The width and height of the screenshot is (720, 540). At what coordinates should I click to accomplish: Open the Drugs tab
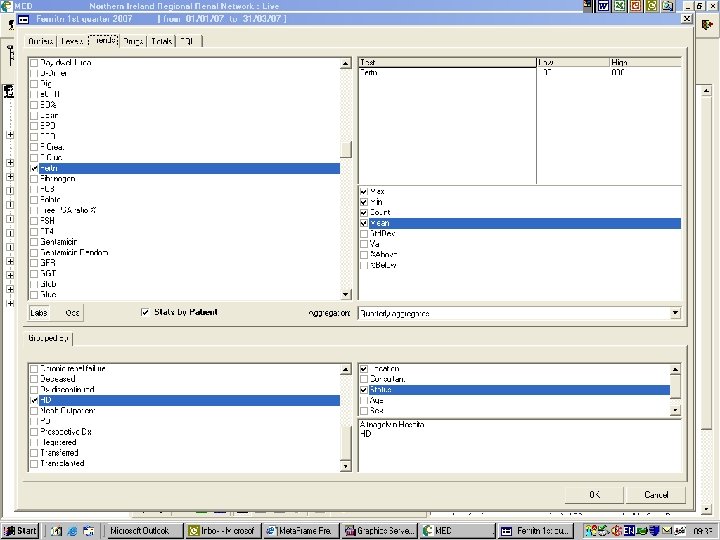click(x=134, y=41)
